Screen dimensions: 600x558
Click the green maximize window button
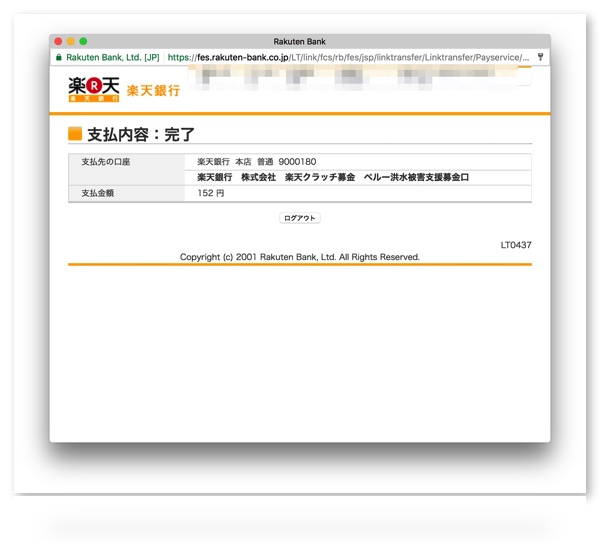pyautogui.click(x=83, y=41)
